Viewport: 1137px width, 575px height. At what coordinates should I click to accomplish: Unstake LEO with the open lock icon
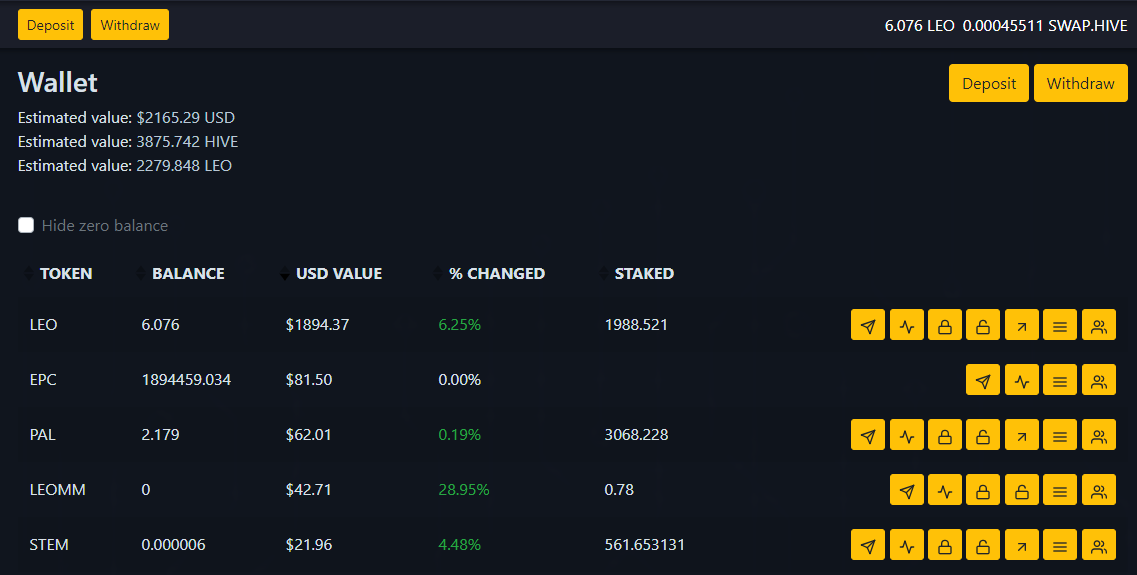tap(983, 325)
